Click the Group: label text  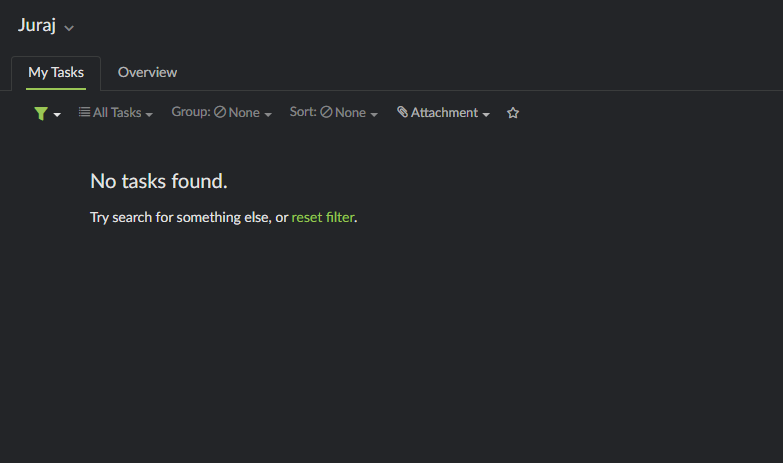click(191, 112)
